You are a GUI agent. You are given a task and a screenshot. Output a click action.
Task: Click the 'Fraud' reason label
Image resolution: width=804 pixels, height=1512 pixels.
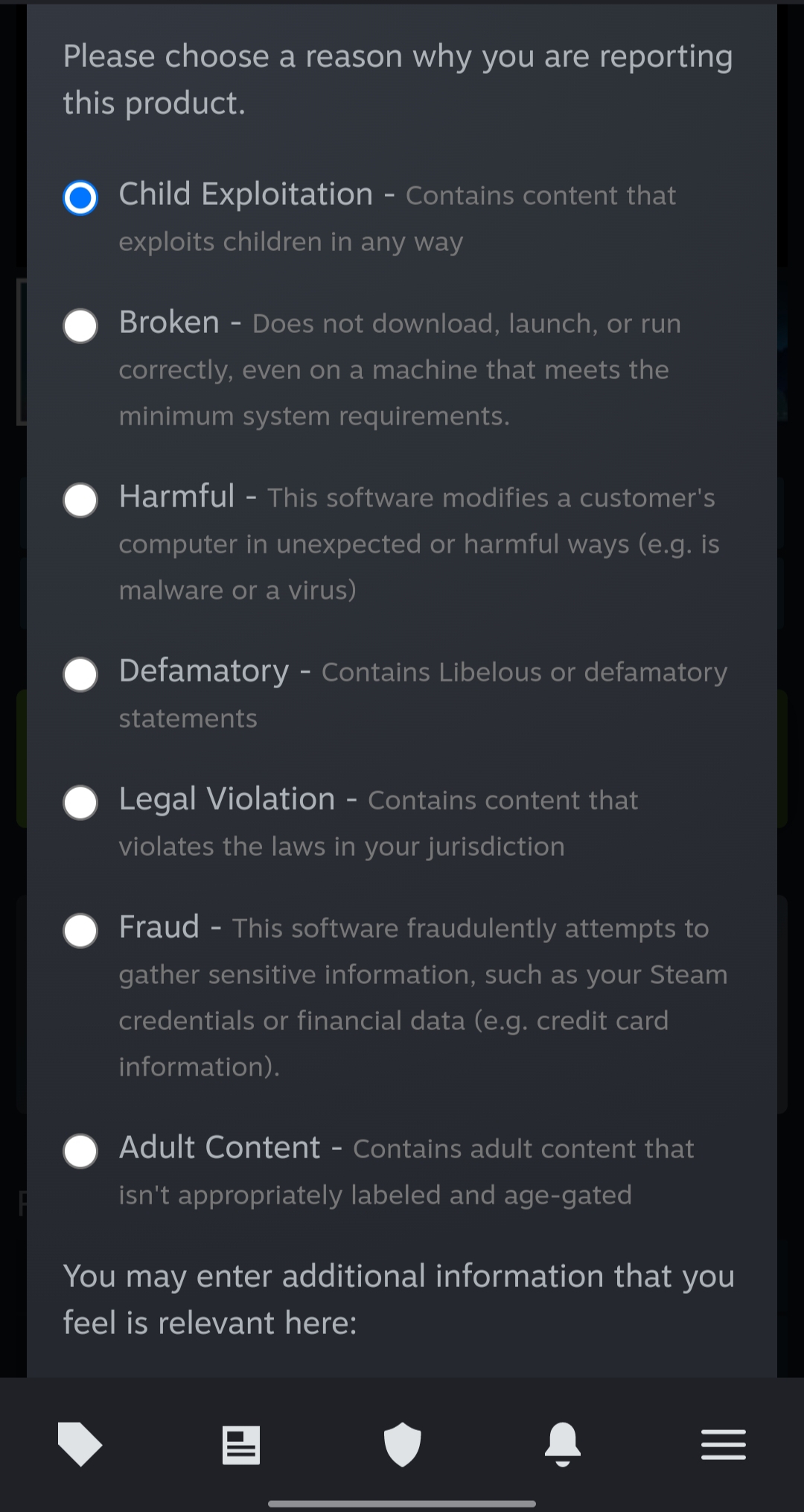159,927
